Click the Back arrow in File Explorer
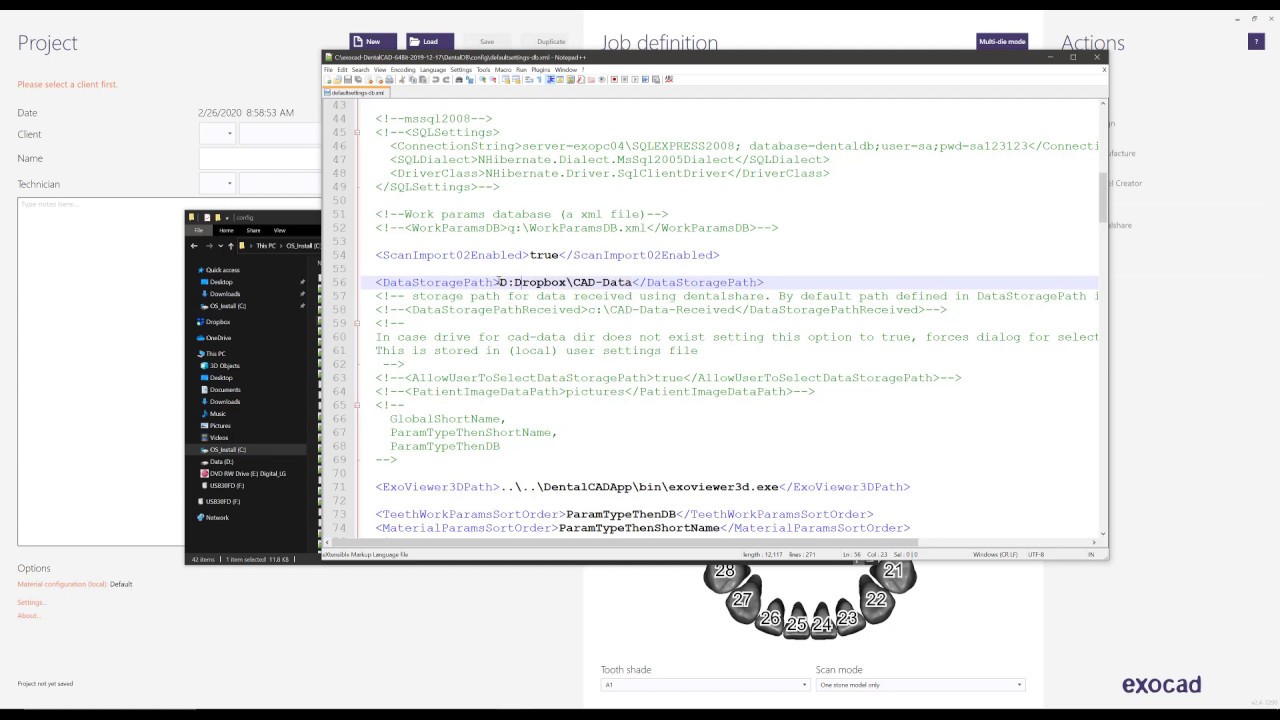Viewport: 1280px width, 720px height. (195, 245)
